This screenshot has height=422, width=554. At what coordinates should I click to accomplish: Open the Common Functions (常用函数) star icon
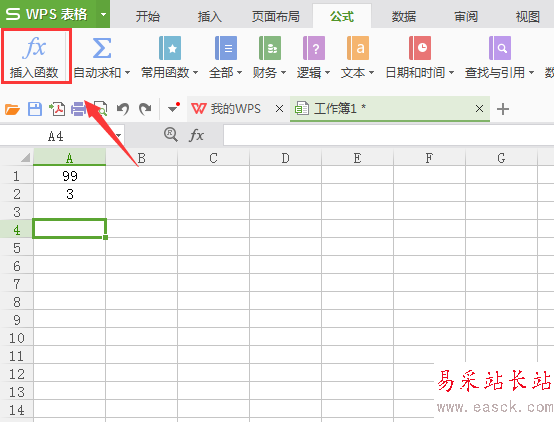click(170, 48)
